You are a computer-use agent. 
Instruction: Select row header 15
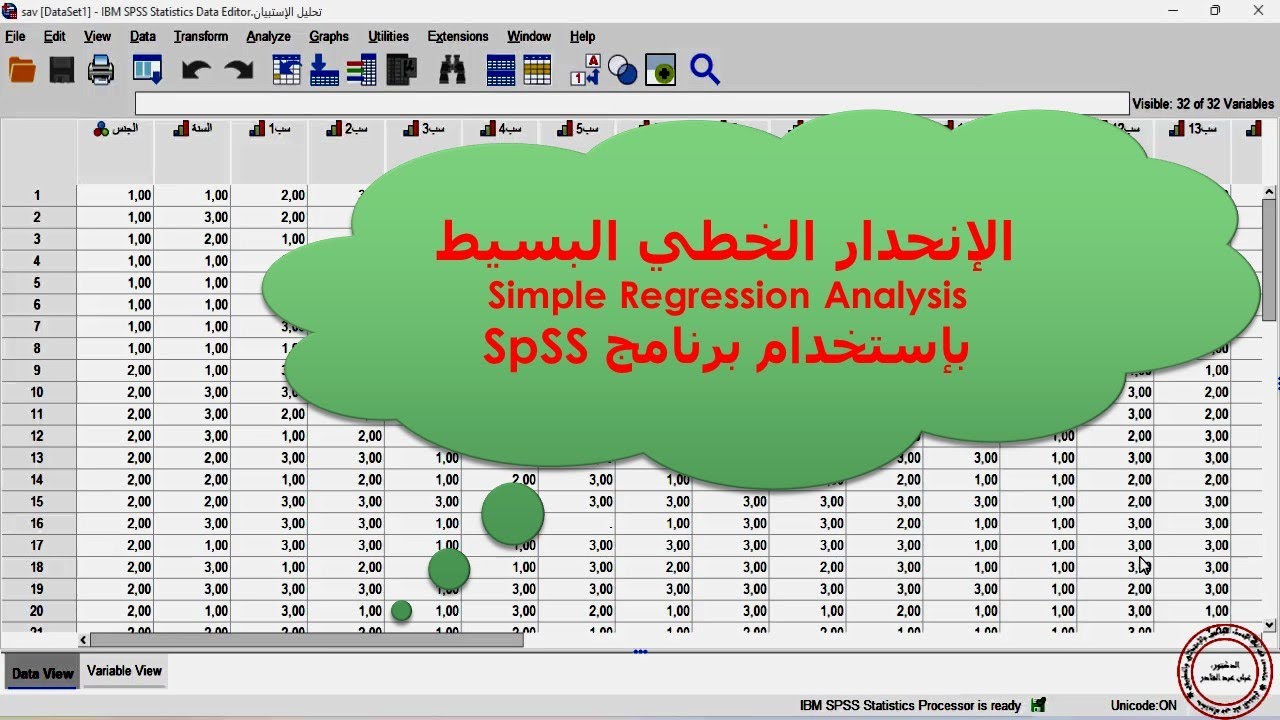pyautogui.click(x=38, y=501)
